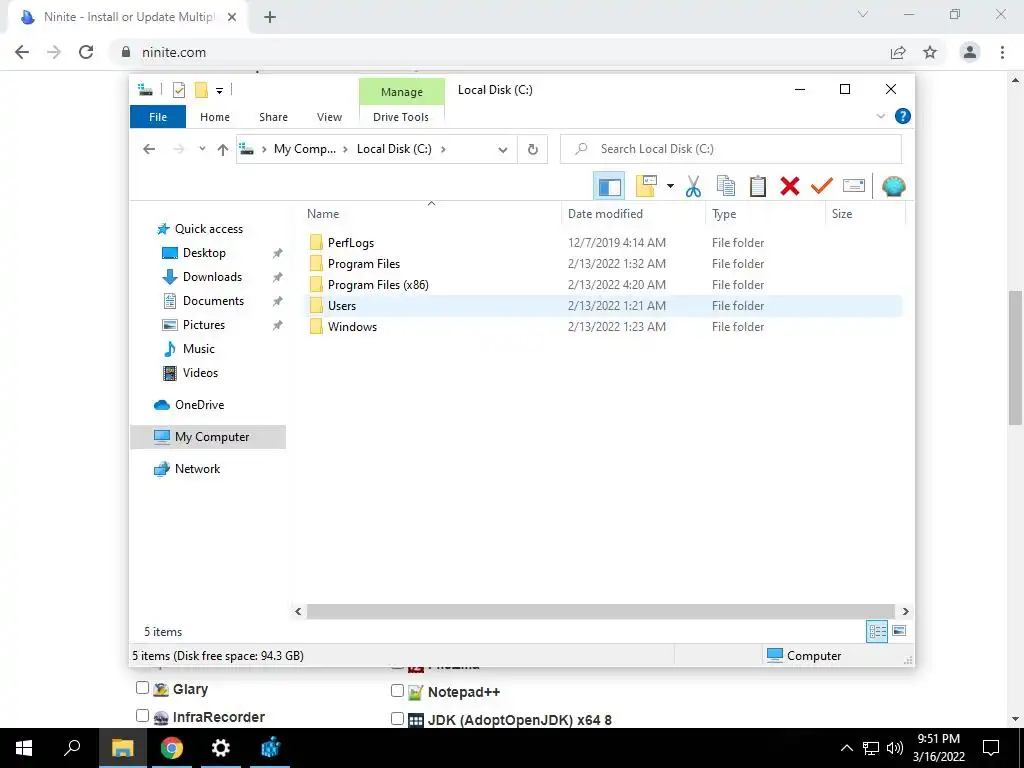Click the blue Help question mark icon
This screenshot has height=768, width=1024.
pyautogui.click(x=903, y=116)
